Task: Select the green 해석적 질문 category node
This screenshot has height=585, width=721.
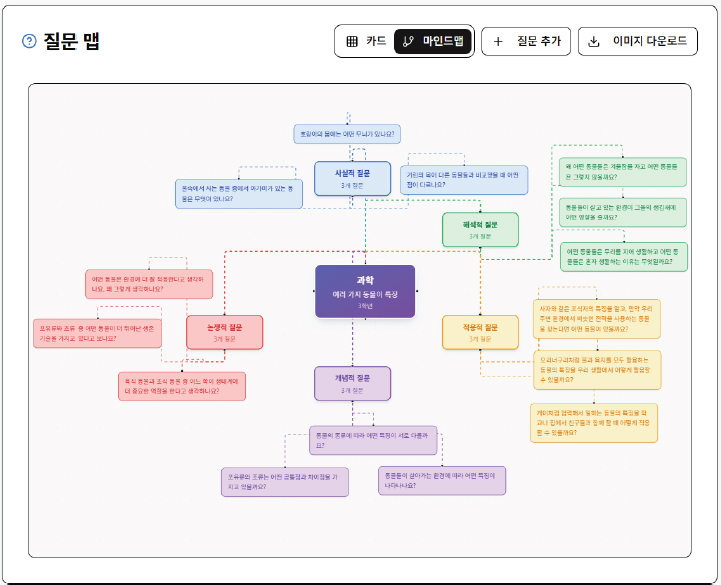Action: click(x=480, y=230)
